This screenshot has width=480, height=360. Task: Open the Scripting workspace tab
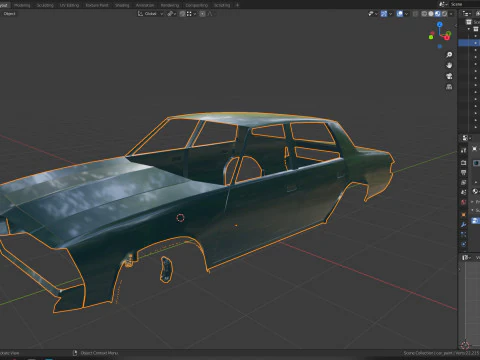(x=222, y=5)
